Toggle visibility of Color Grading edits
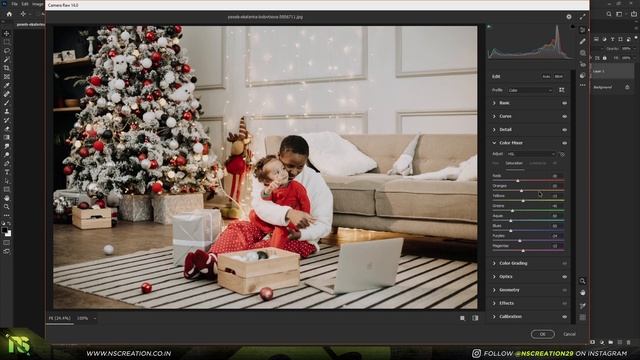The image size is (640, 360). [x=564, y=264]
